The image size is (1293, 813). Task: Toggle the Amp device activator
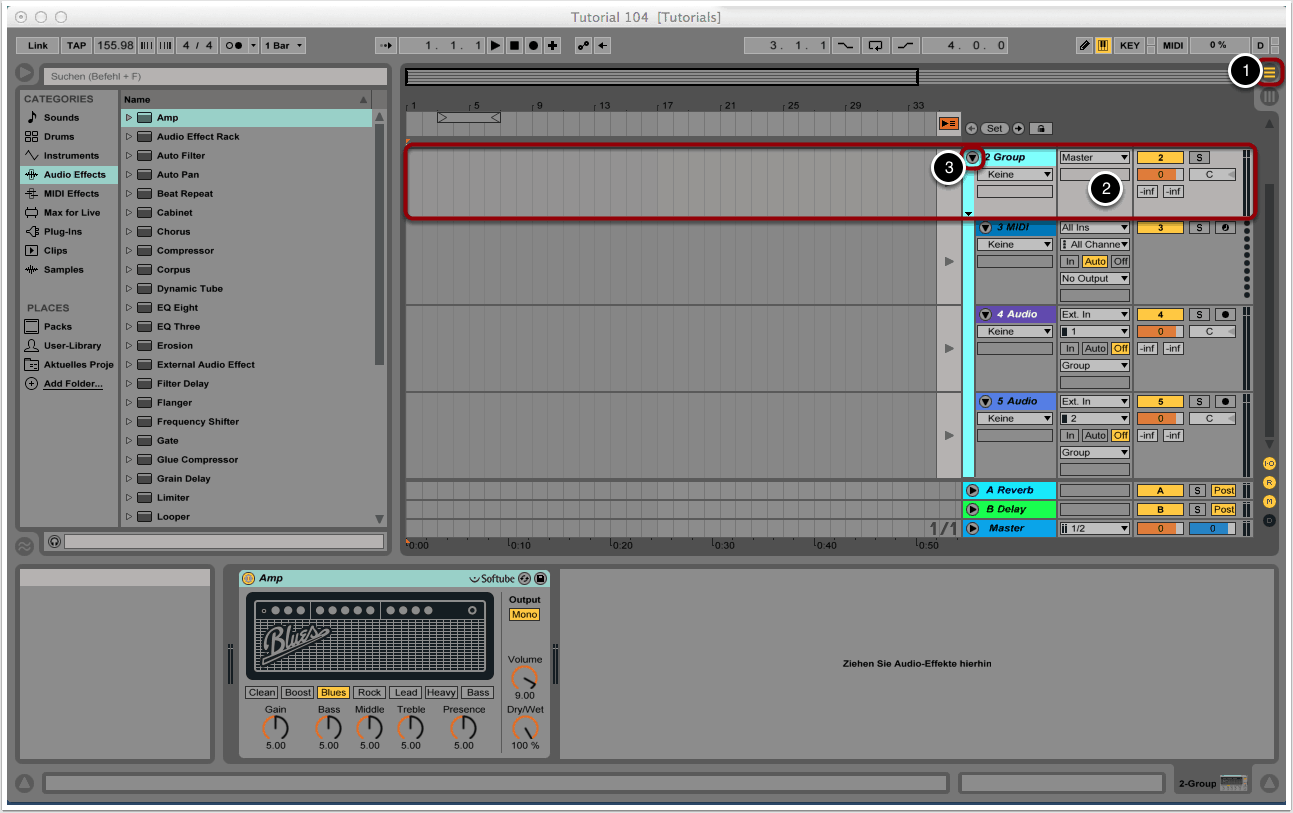tap(248, 579)
